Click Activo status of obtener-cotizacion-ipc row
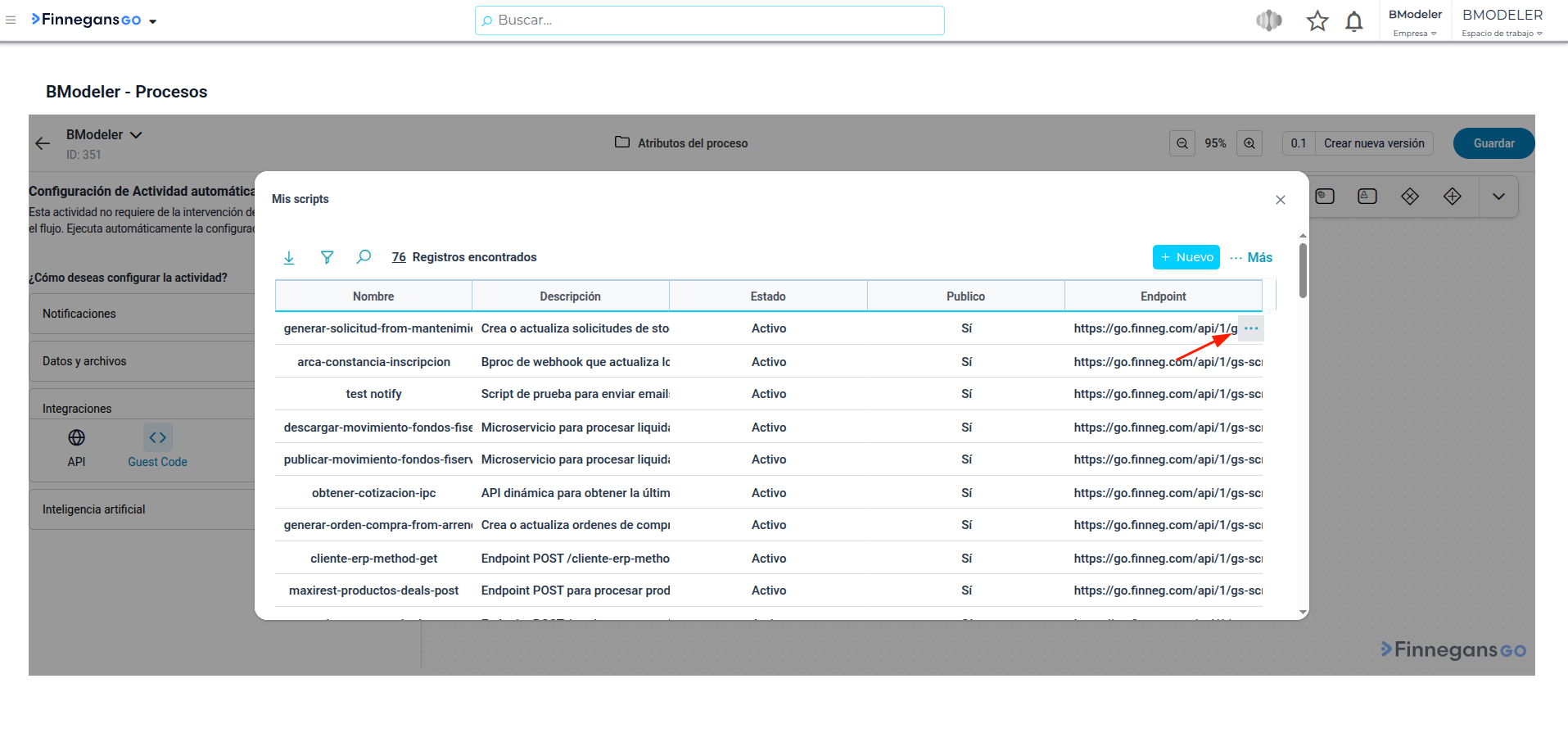The width and height of the screenshot is (1568, 742). (x=769, y=493)
